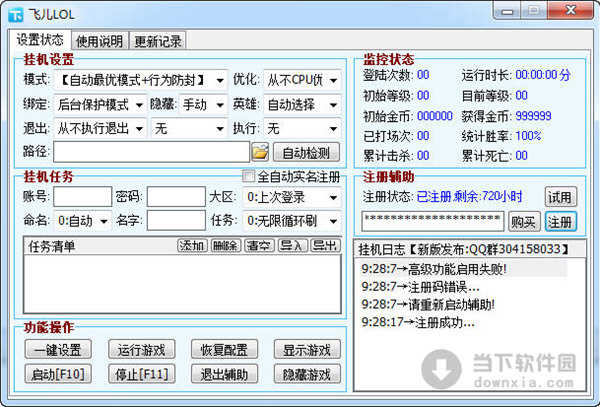The width and height of the screenshot is (600, 407).
Task: Open the middle dropdown 无 beside 退出
Action: coord(189,129)
